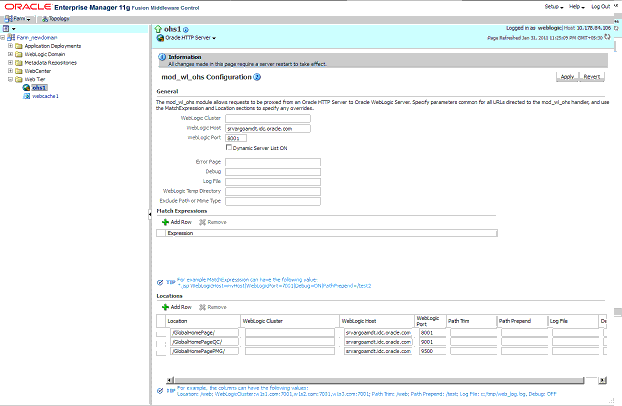Expand the WebCenter node
The width and height of the screenshot is (622, 406).
tap(11, 71)
